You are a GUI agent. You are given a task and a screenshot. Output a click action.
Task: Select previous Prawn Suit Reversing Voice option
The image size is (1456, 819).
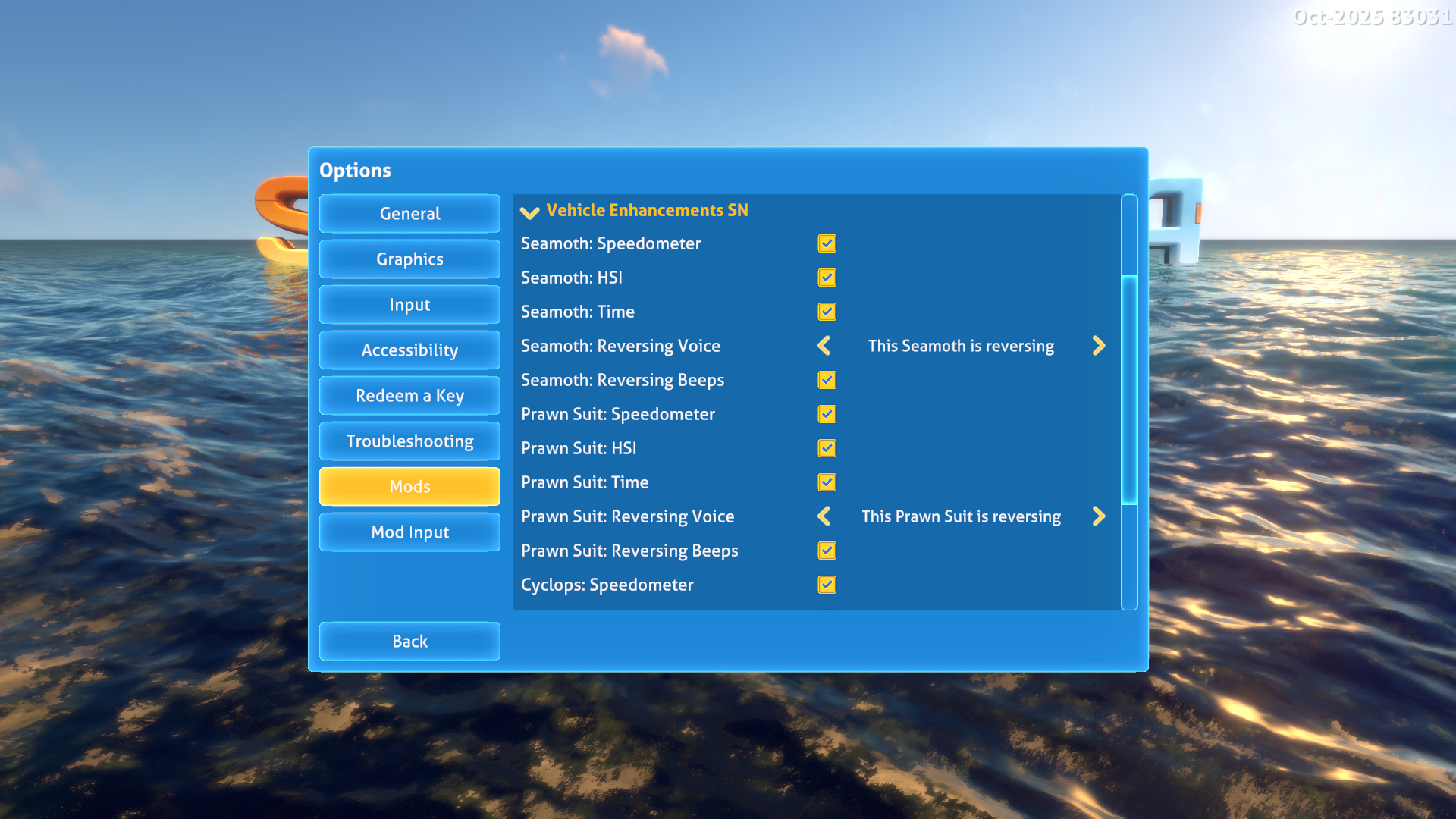point(824,516)
